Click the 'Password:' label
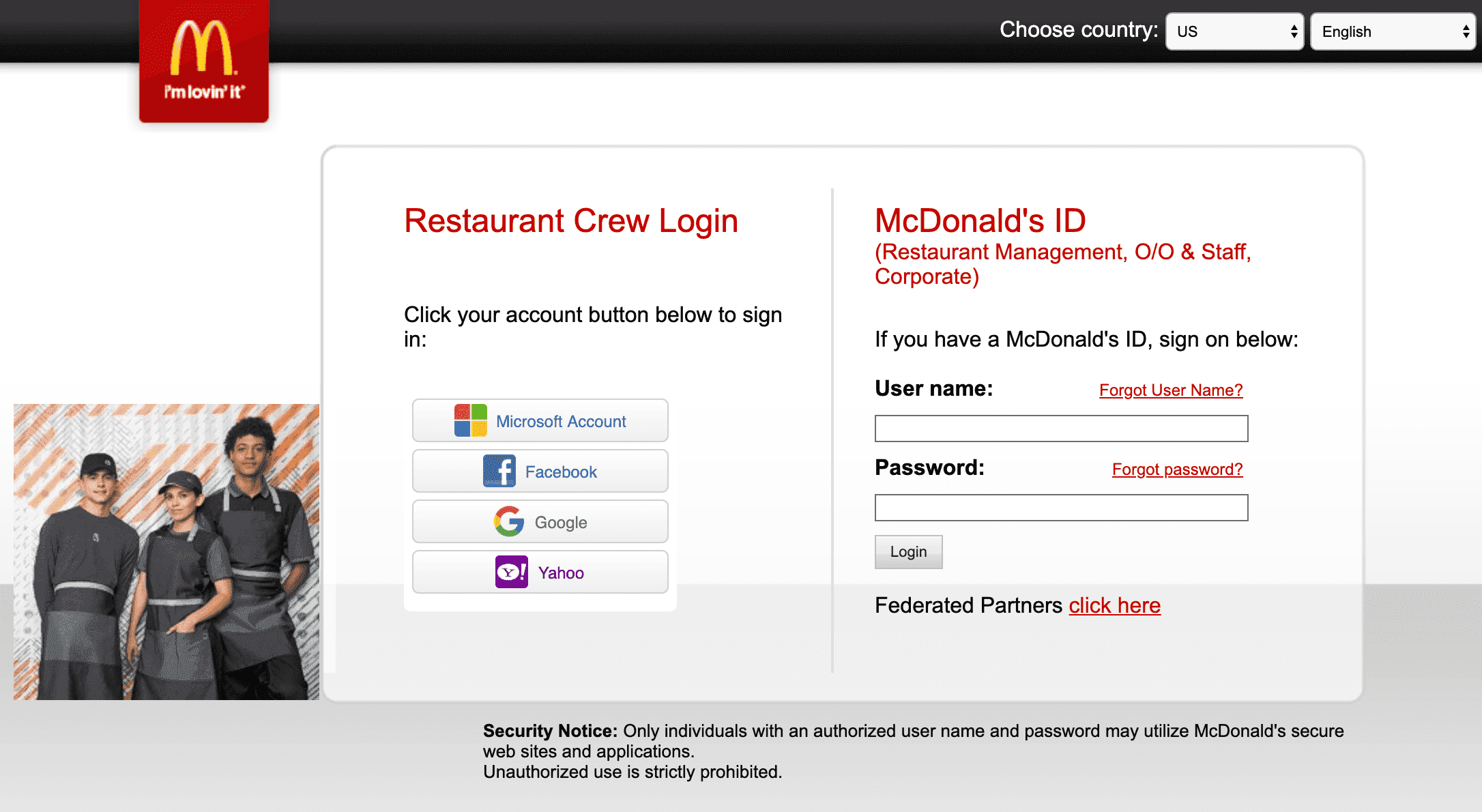Screen dimensions: 1482x812 click(930, 467)
